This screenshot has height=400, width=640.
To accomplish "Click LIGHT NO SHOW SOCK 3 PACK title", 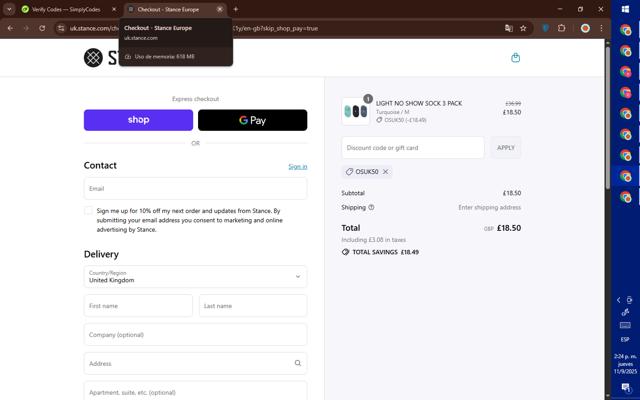I will click(x=419, y=103).
